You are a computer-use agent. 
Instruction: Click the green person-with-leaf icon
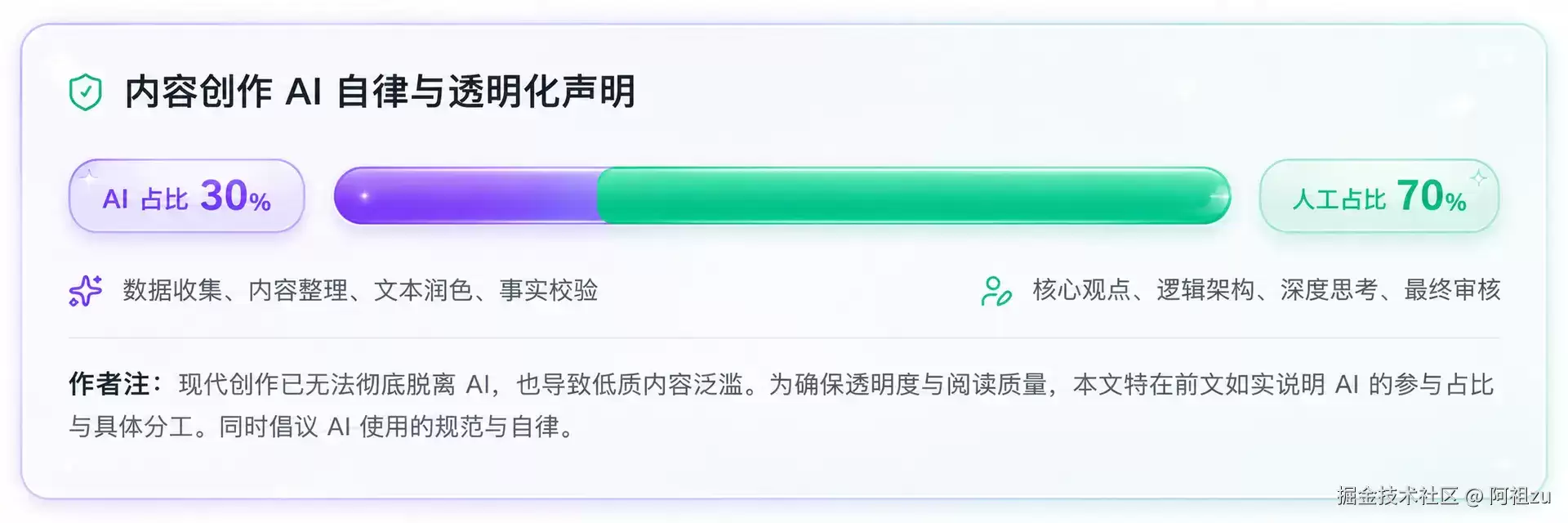point(996,291)
